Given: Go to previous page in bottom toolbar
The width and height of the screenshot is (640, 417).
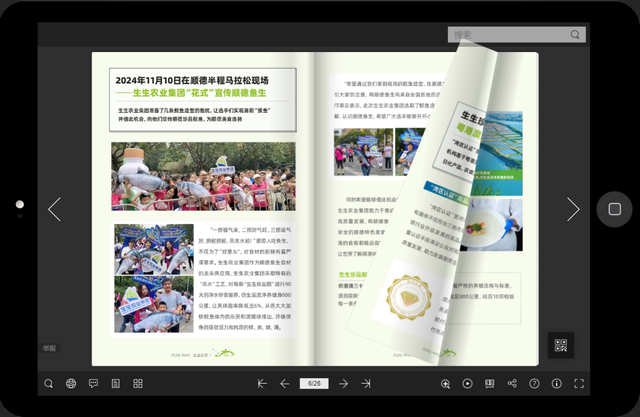Looking at the screenshot, I should [285, 384].
